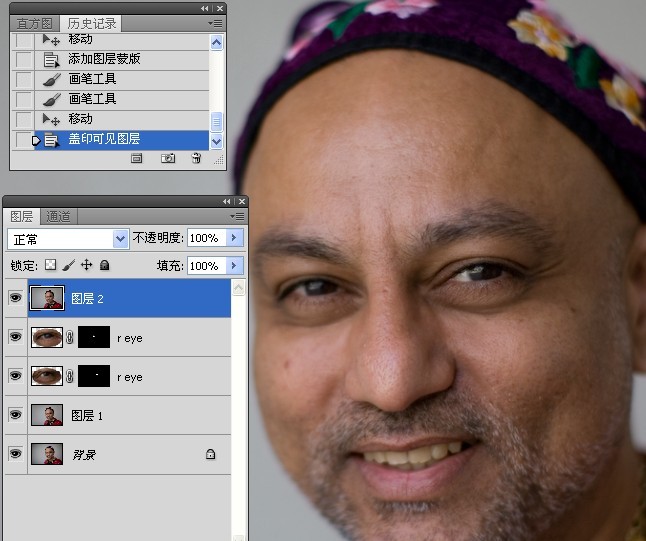Toggle lock transparent pixels icon

pos(50,265)
